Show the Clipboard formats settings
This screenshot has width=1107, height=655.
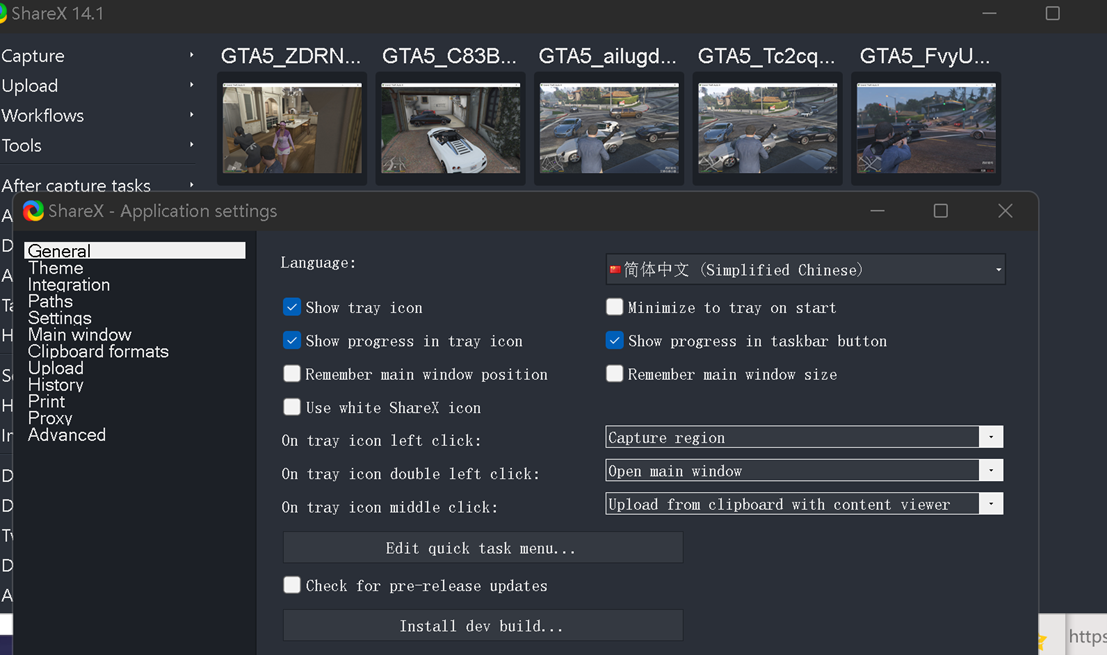pos(98,351)
